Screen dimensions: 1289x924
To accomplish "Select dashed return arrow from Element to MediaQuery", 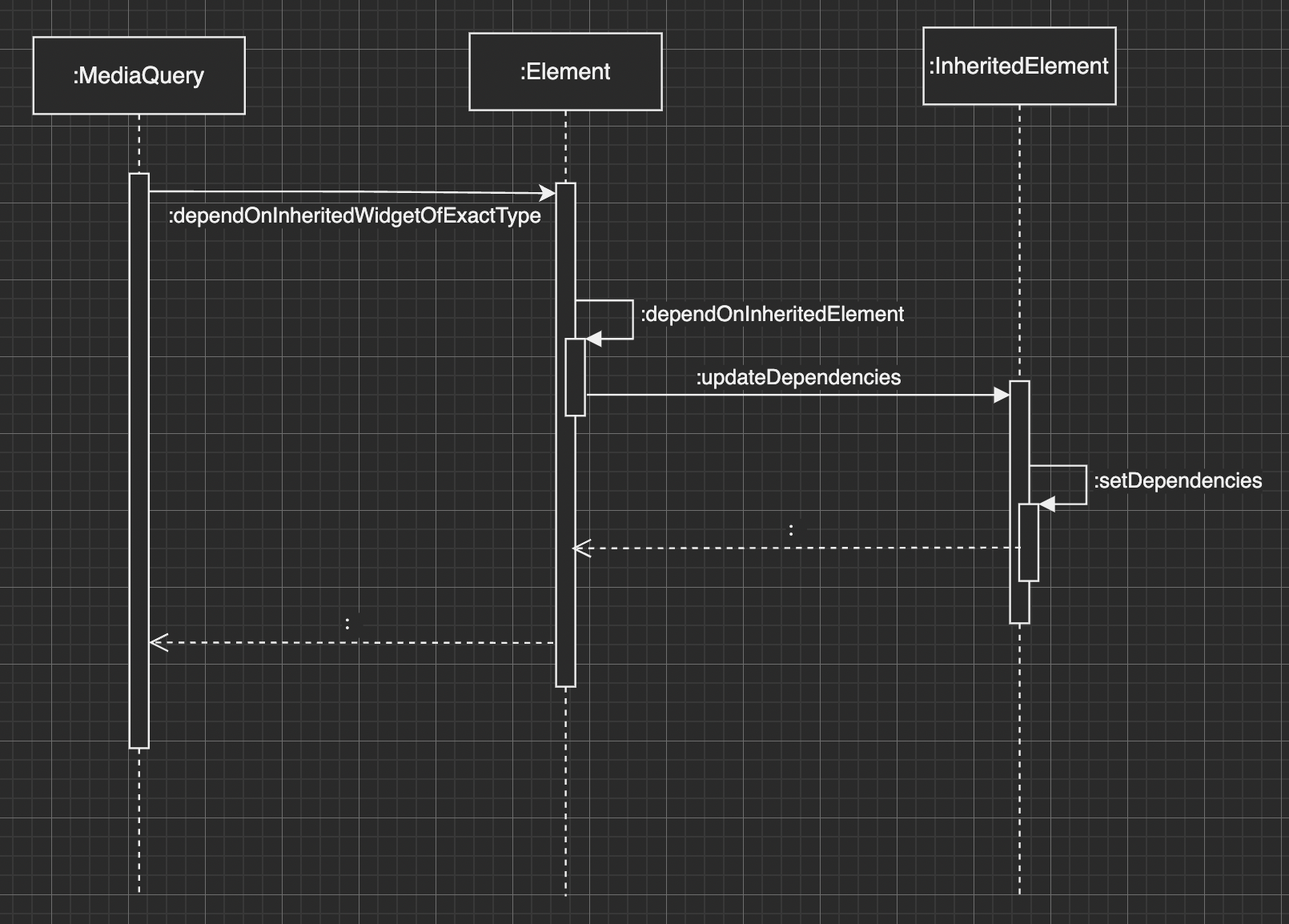I will point(352,642).
